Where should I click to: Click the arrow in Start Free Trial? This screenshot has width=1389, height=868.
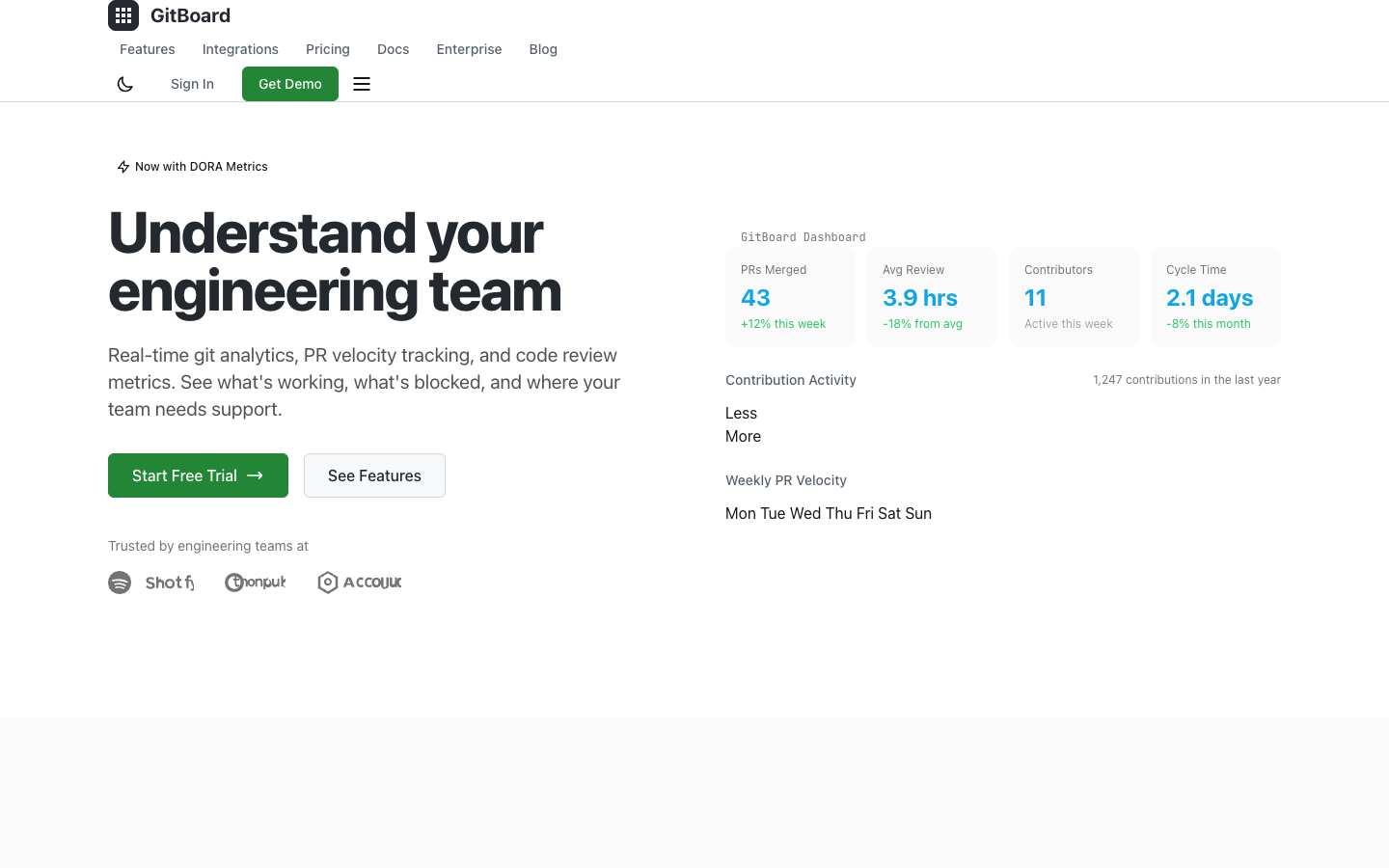coord(255,475)
